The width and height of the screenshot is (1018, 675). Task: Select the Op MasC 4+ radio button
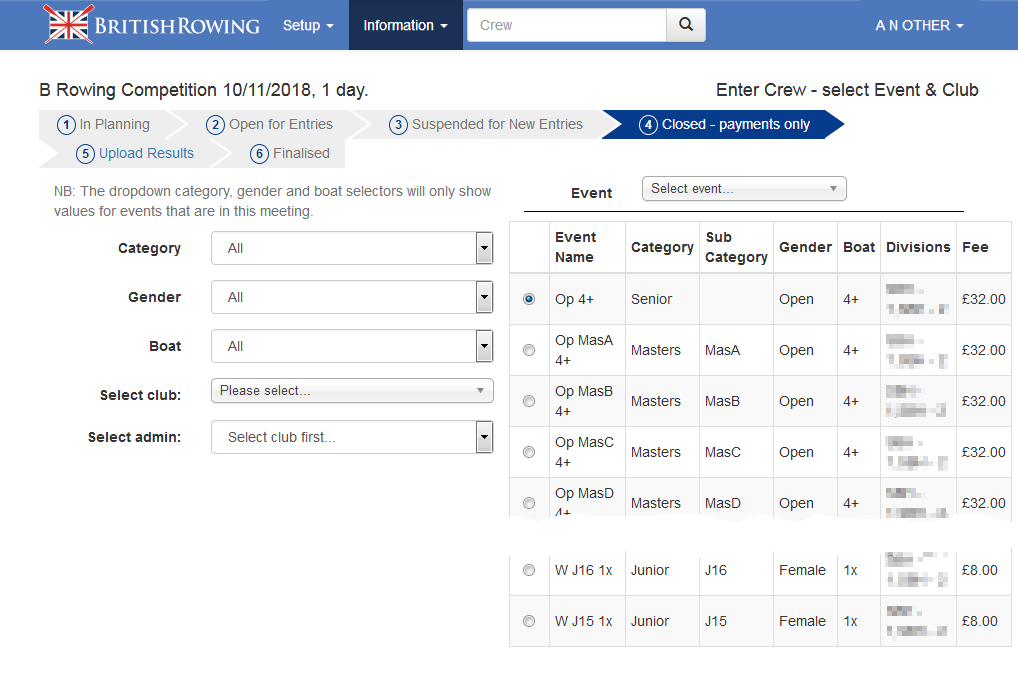pos(529,452)
